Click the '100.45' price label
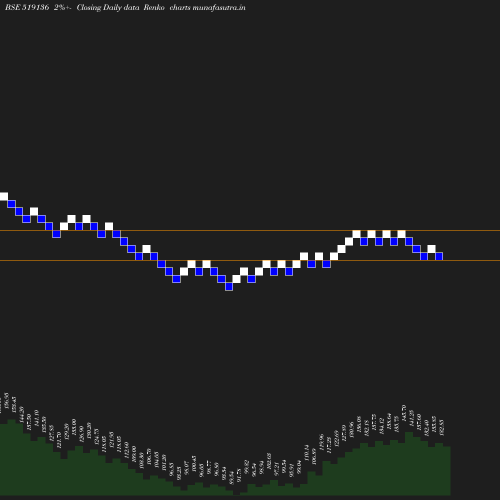Image resolution: width=500 pixels, height=500 pixels. point(194,464)
